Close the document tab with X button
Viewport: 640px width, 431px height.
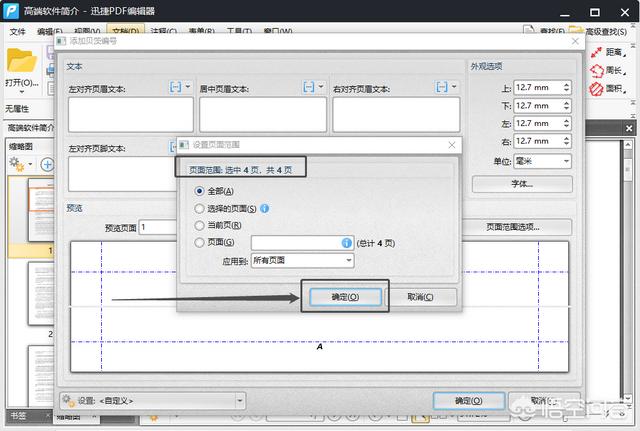click(x=629, y=128)
